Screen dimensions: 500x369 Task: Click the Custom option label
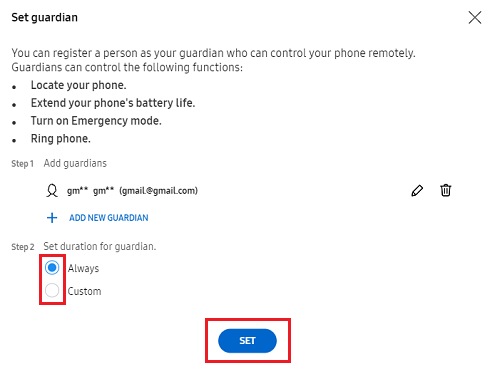(x=84, y=291)
